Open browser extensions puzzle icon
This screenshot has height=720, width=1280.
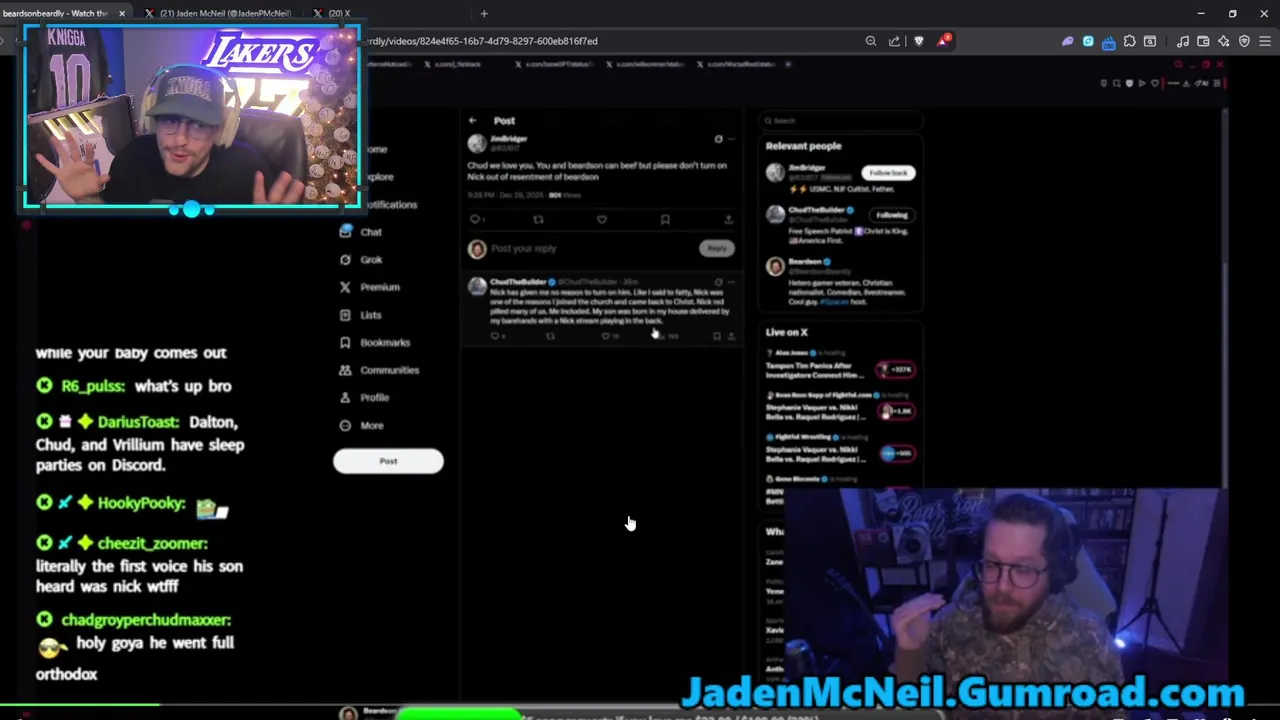(x=1129, y=41)
